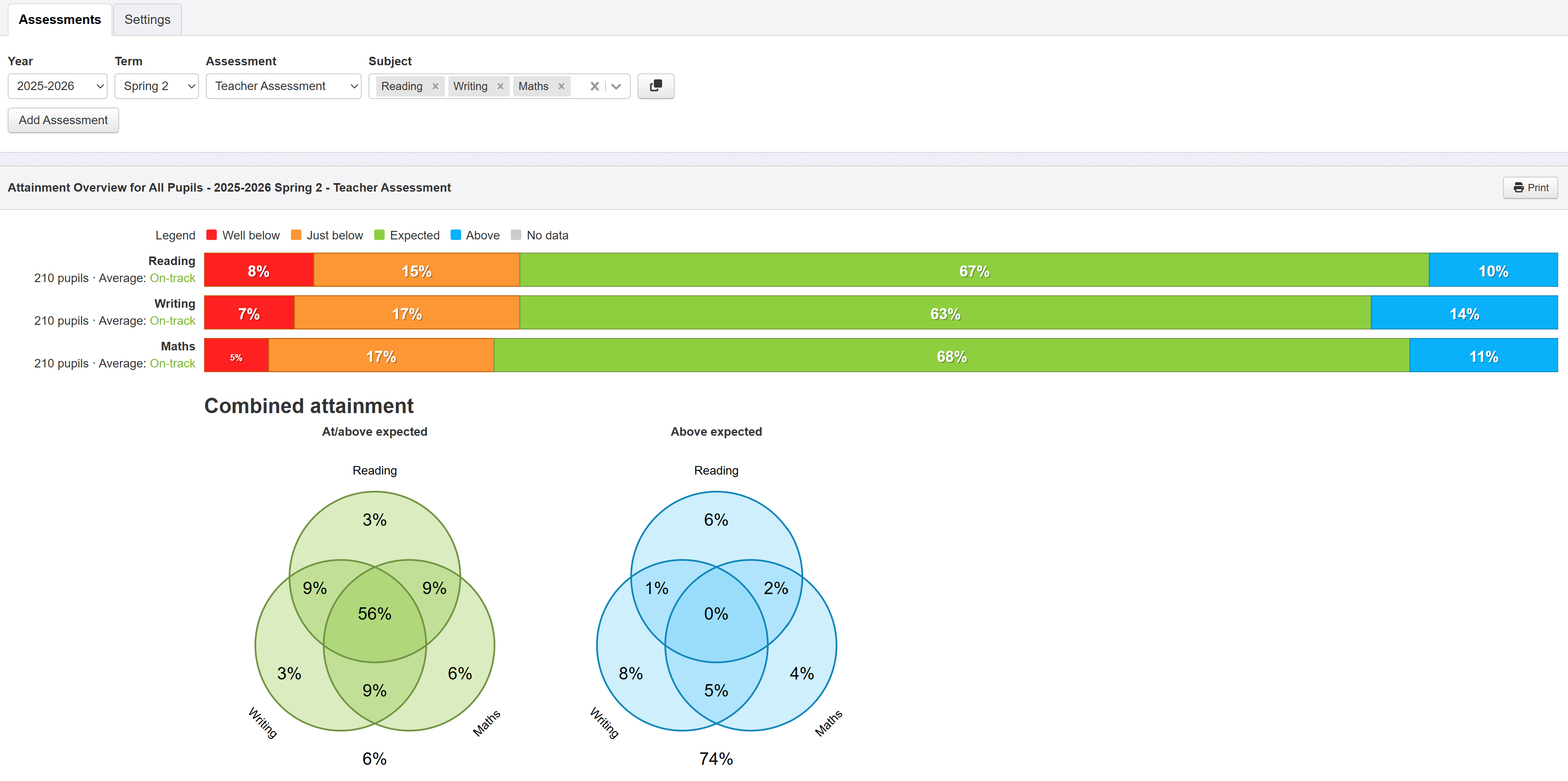This screenshot has width=1568, height=781.
Task: Click the Add Assessment button
Action: [63, 120]
